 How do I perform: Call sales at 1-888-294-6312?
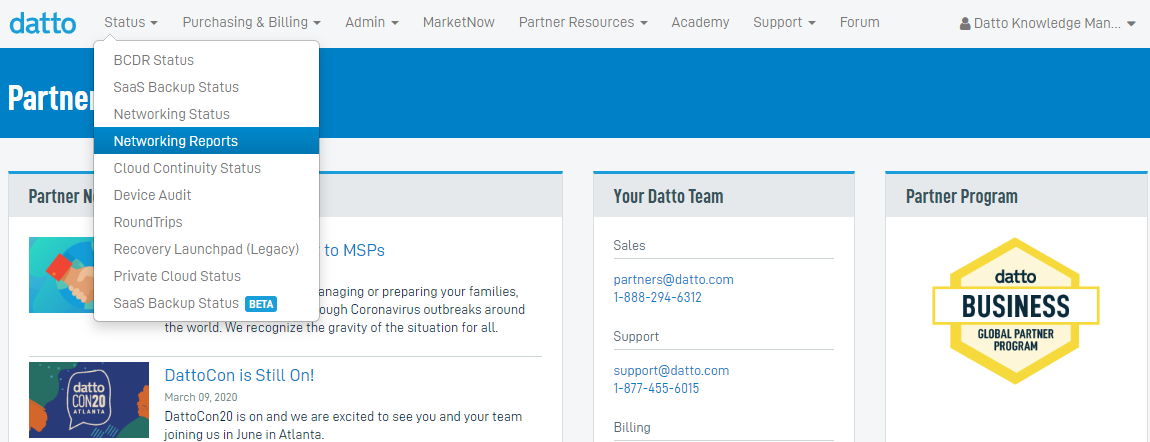[x=657, y=298]
